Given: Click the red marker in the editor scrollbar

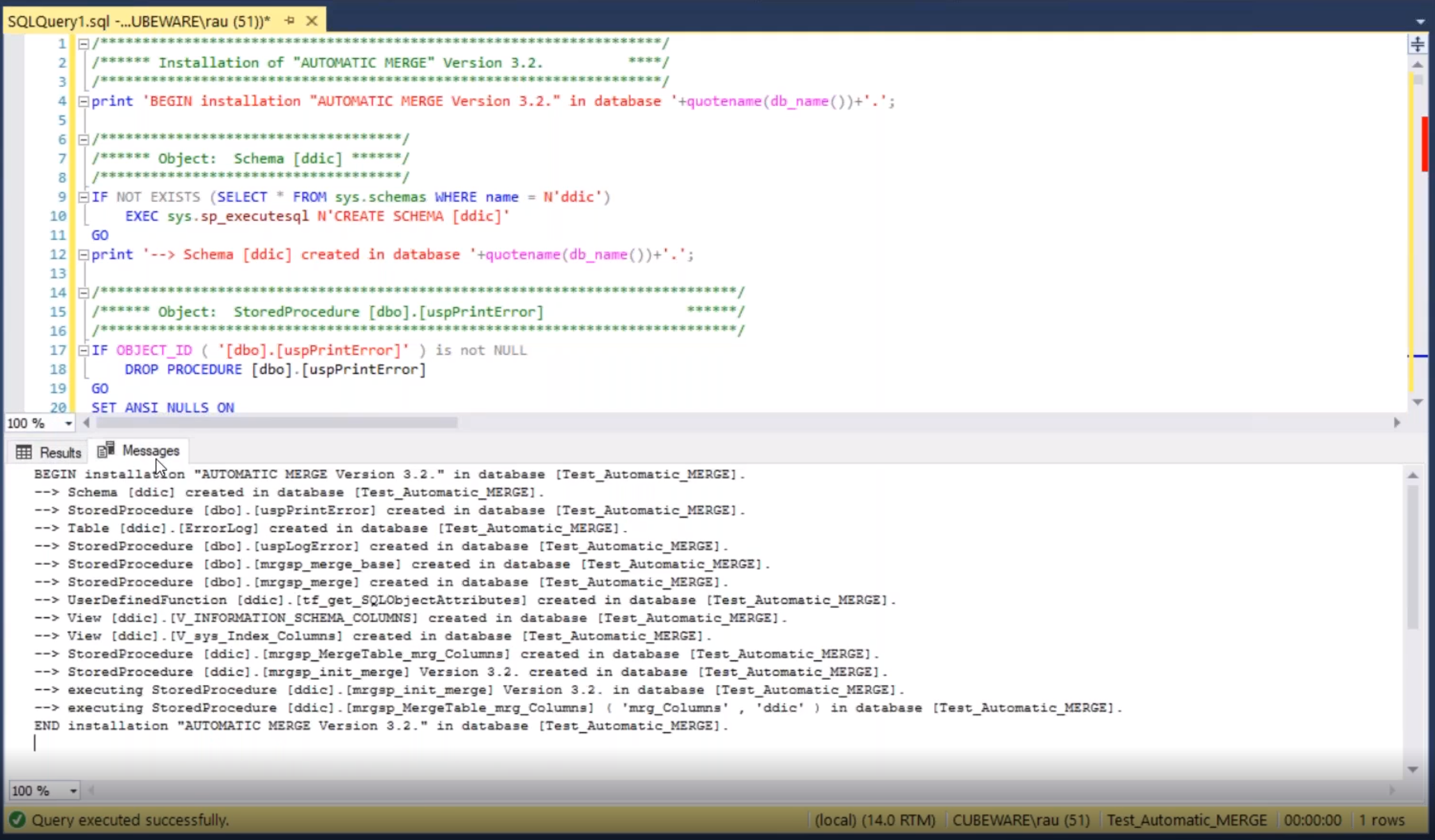Looking at the screenshot, I should 1425,144.
